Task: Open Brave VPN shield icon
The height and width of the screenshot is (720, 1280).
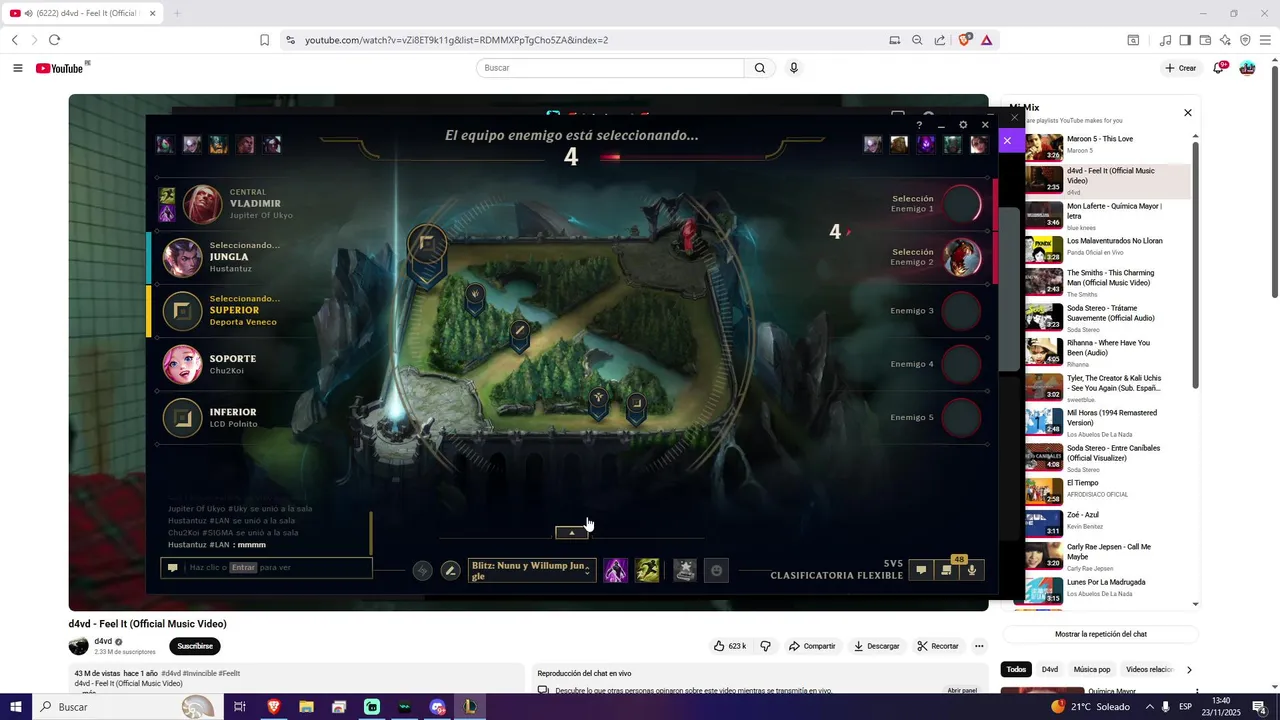Action: coord(1245,40)
